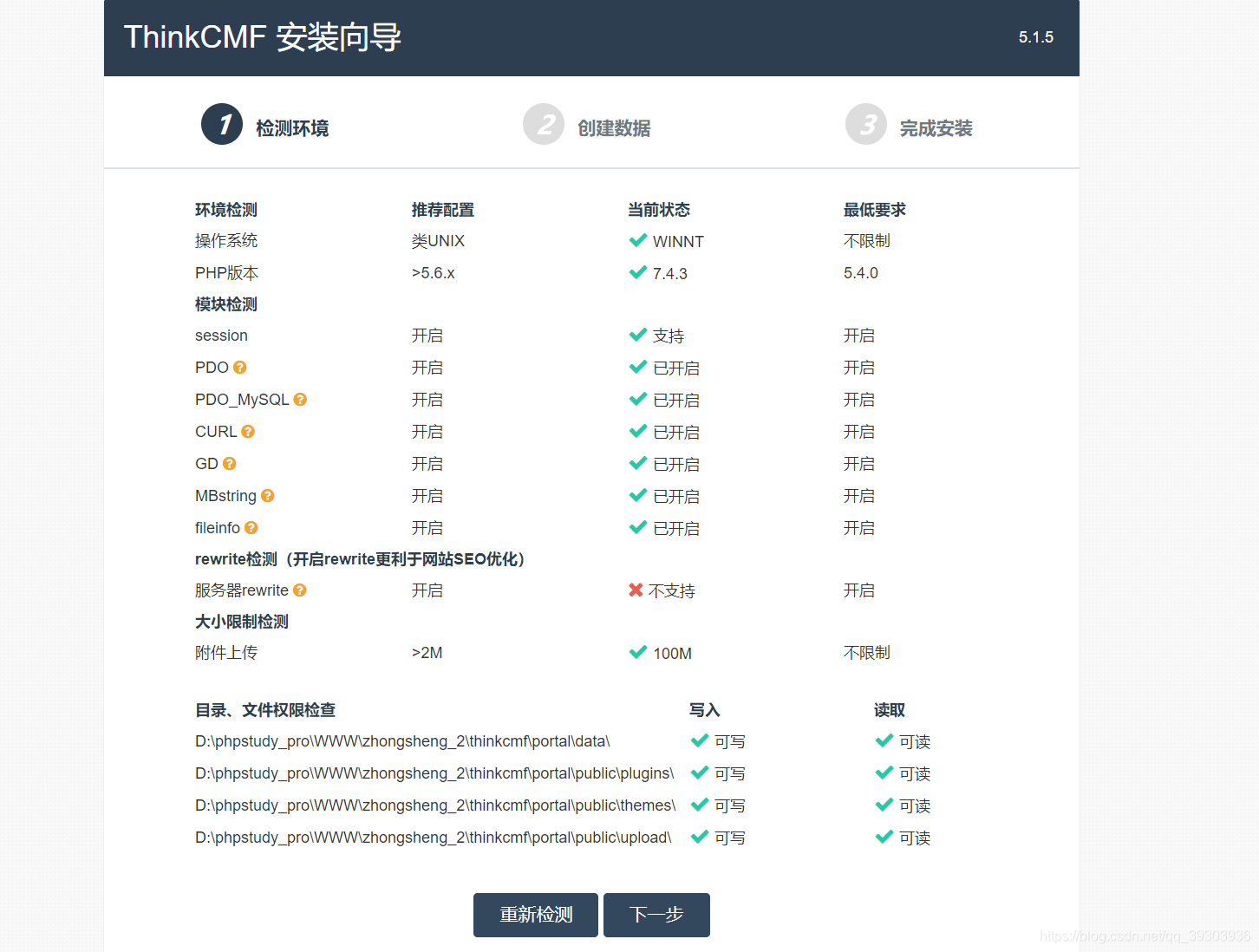
Task: Click the 附件上传 row label
Action: point(226,653)
